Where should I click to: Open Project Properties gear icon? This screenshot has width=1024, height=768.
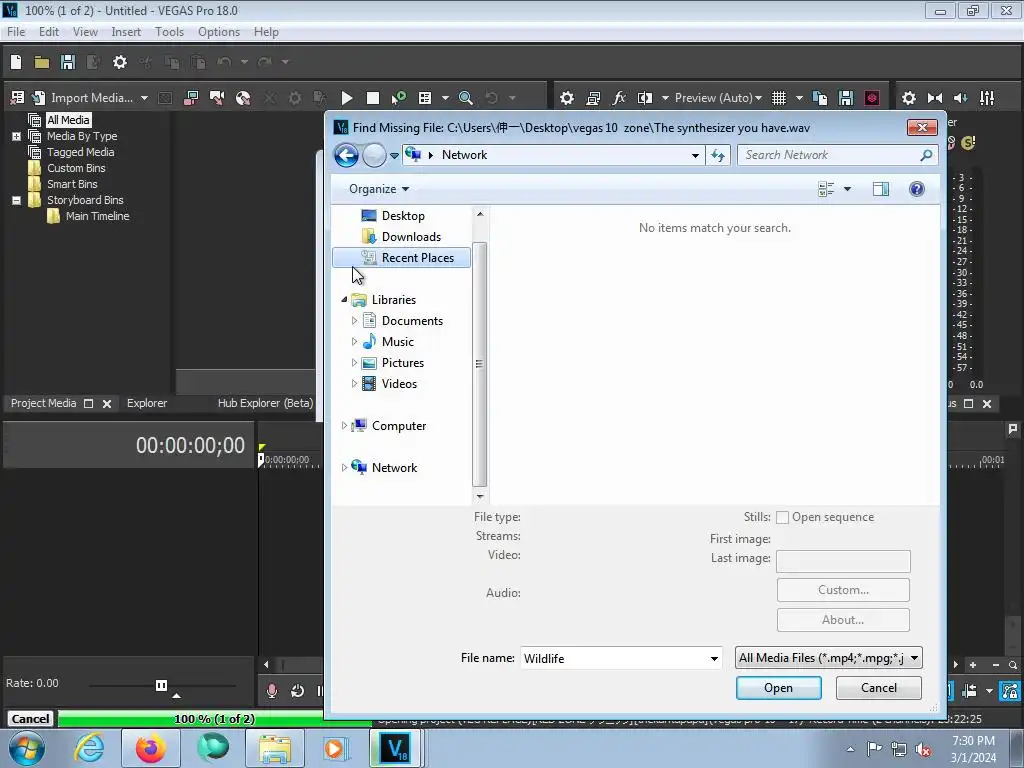click(x=120, y=62)
